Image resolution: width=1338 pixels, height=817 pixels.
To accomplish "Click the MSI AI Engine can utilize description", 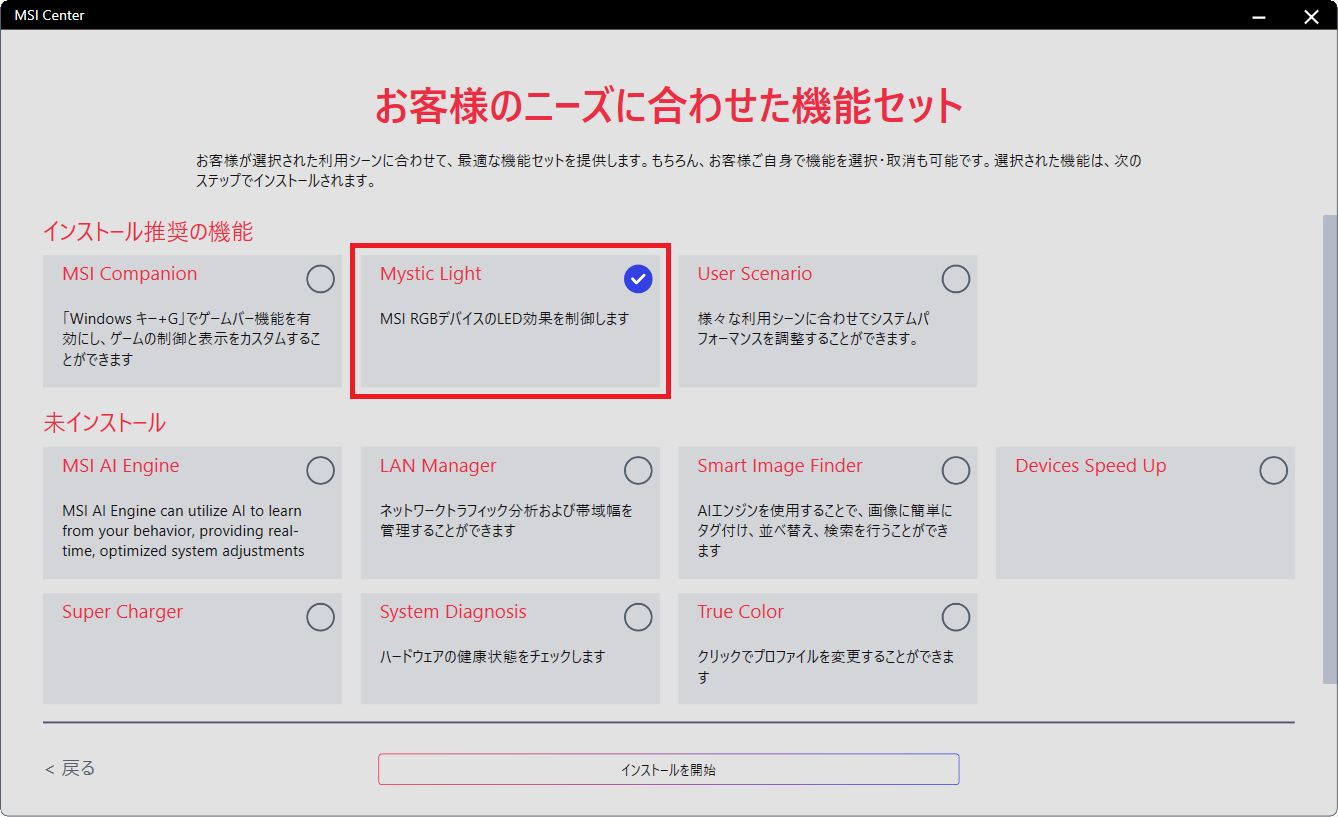I will click(x=183, y=530).
